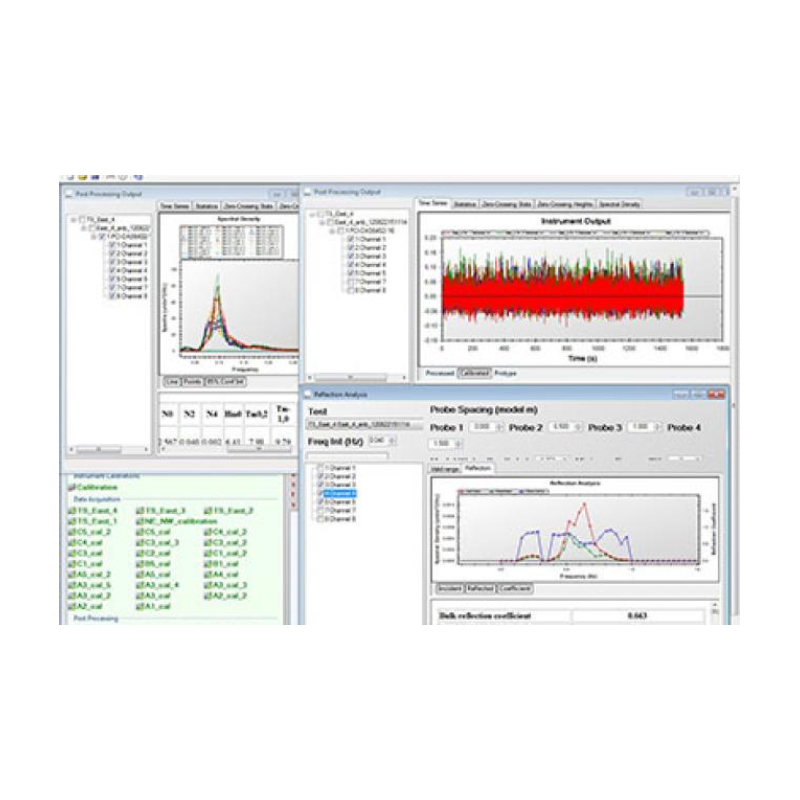Toggle 1 Channel 1 in Reflection Analysis list
The height and width of the screenshot is (800, 800).
[319, 468]
